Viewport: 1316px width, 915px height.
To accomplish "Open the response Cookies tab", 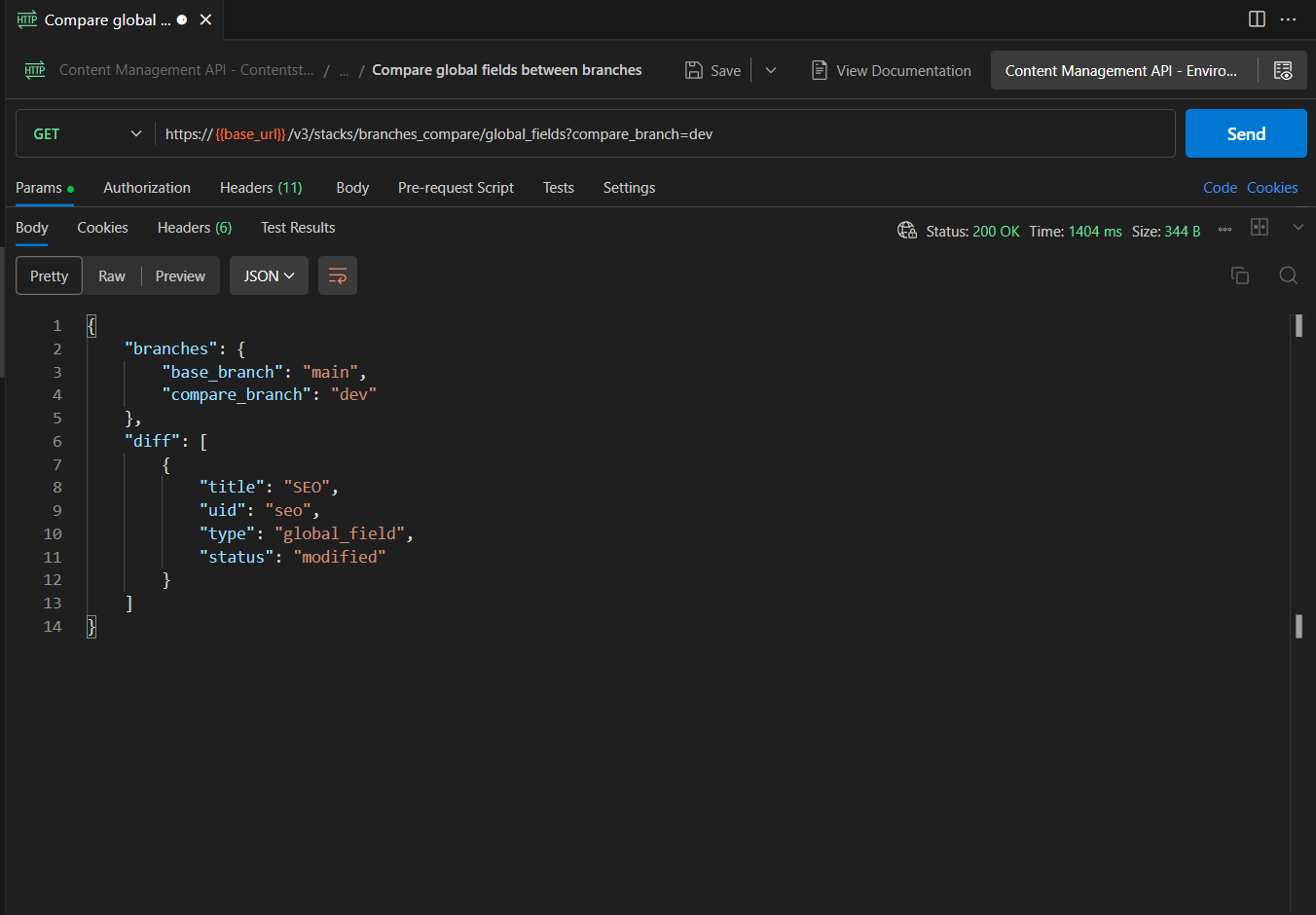I will point(102,228).
